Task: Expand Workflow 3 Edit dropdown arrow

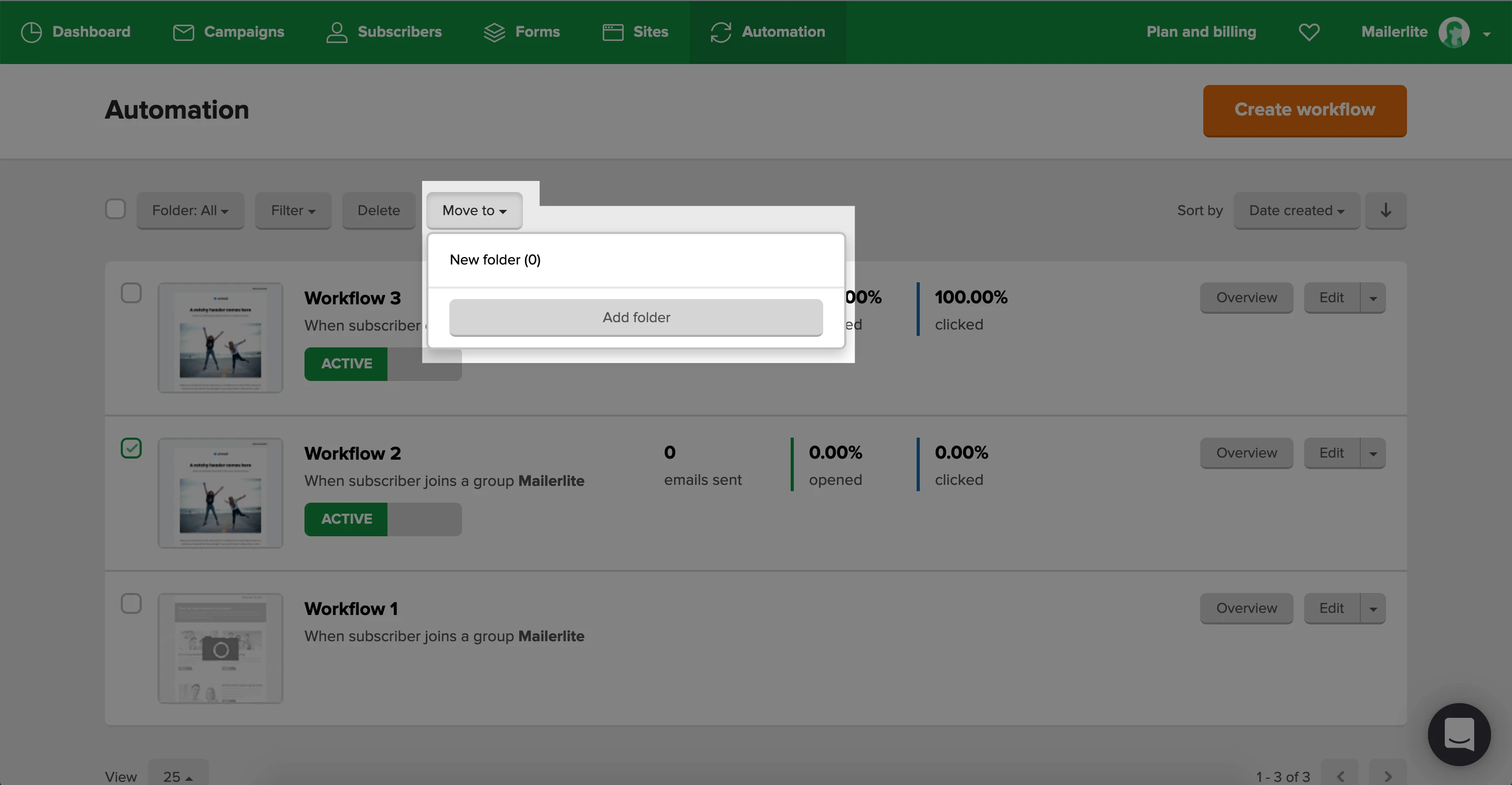Action: click(1373, 298)
